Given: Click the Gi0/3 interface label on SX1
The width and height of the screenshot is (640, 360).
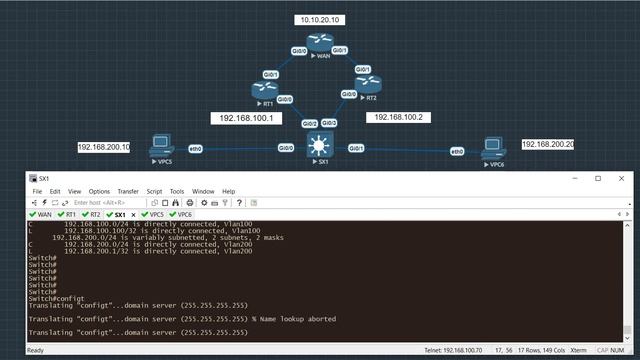Looking at the screenshot, I should coord(329,123).
